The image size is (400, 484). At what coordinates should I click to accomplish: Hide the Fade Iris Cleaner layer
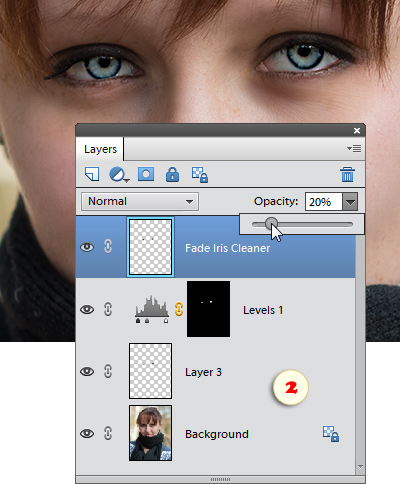coord(87,247)
